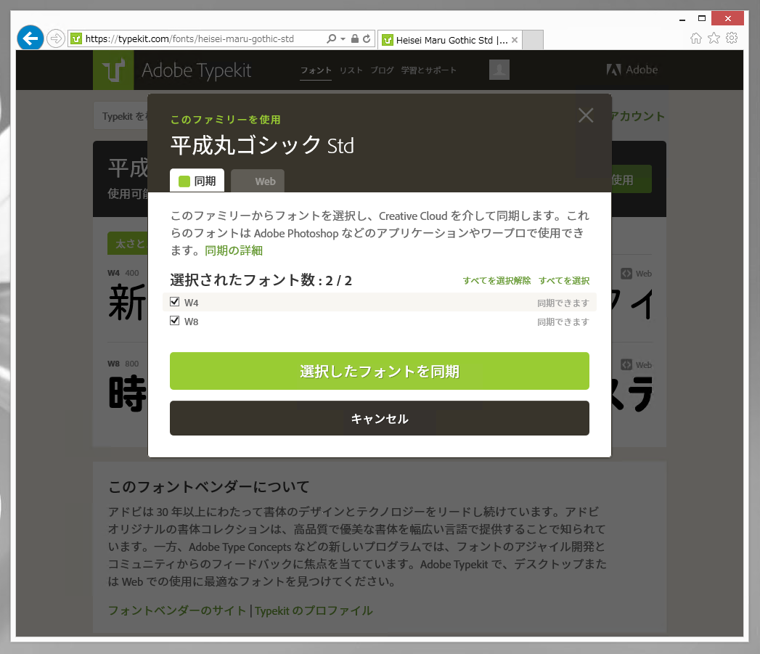Maximize the browser window

pyautogui.click(x=702, y=18)
